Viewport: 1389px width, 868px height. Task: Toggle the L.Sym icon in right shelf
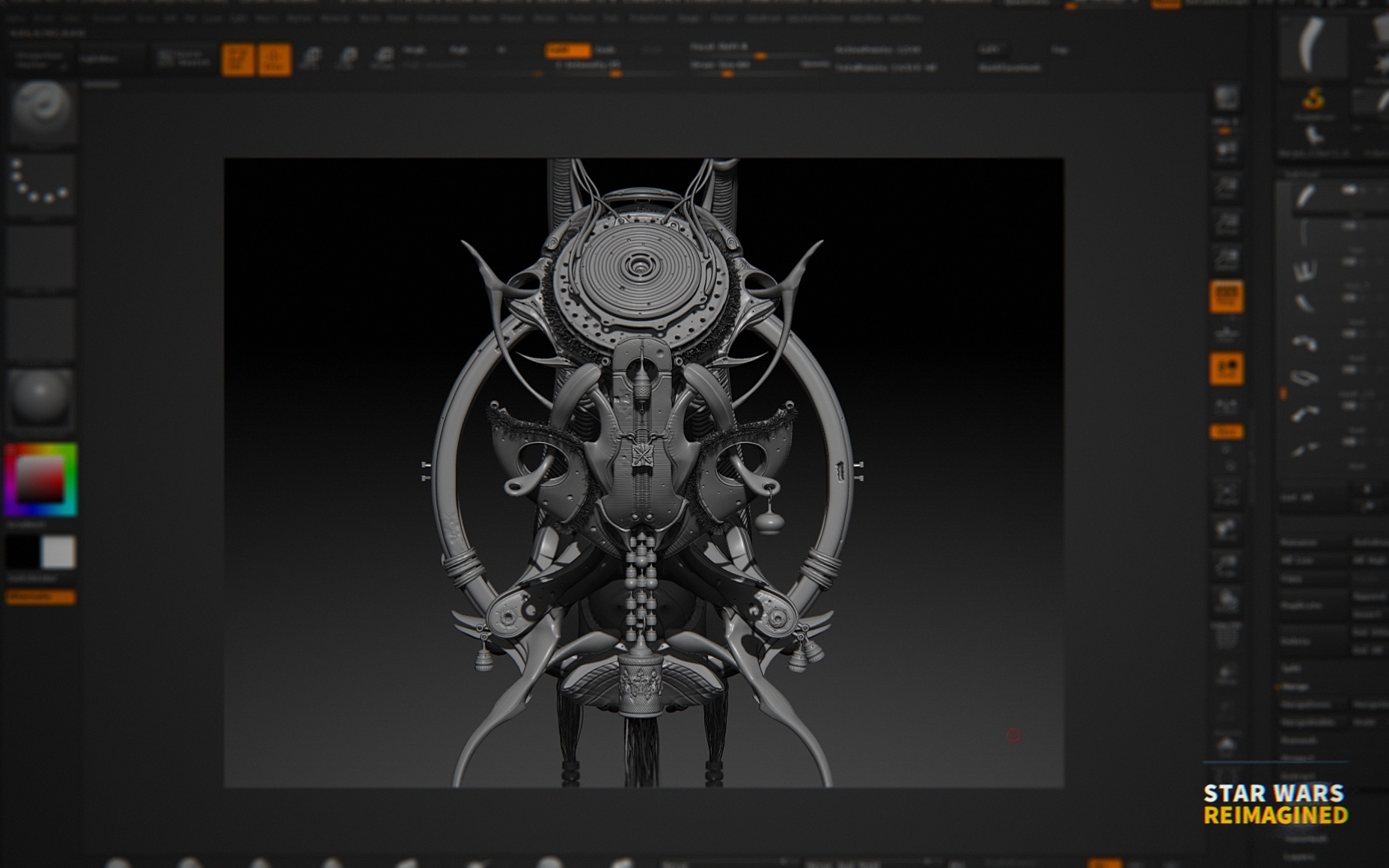click(1226, 406)
